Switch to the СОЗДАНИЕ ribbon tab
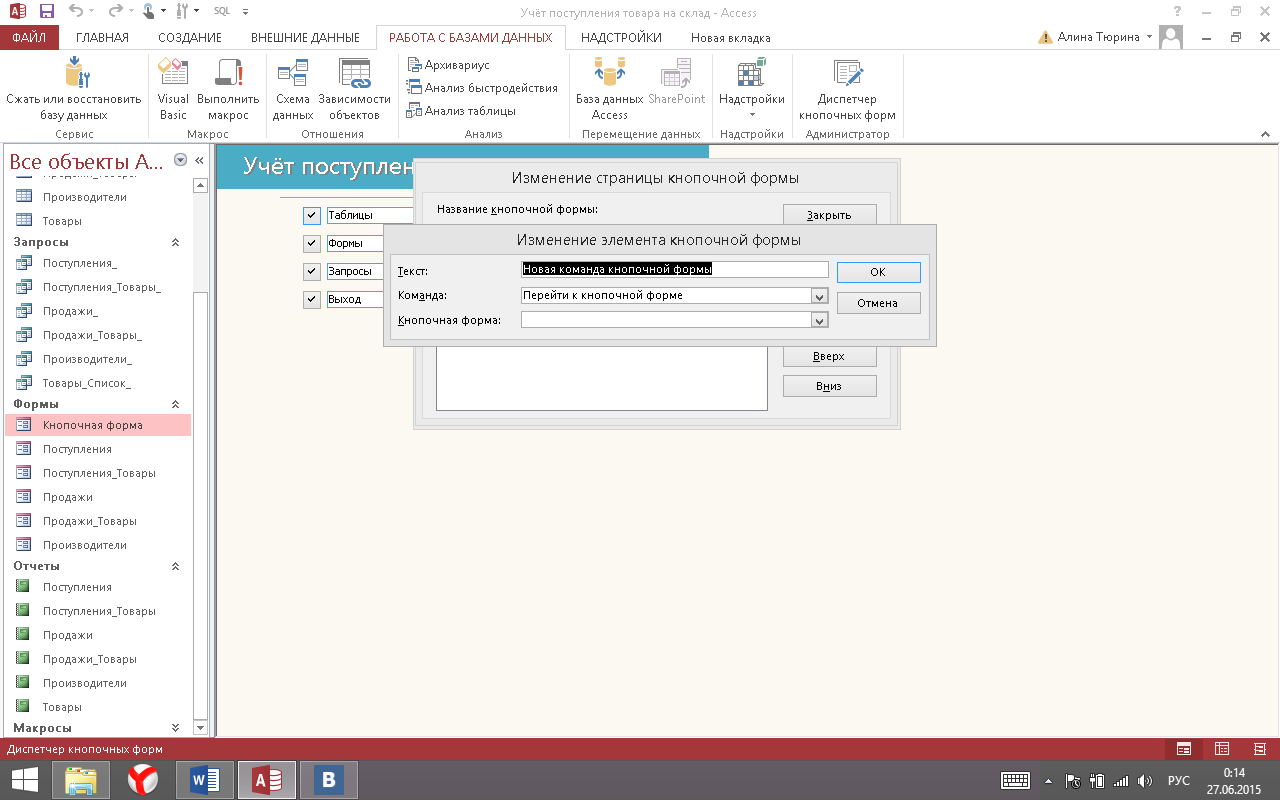Viewport: 1280px width, 800px height. (x=190, y=38)
